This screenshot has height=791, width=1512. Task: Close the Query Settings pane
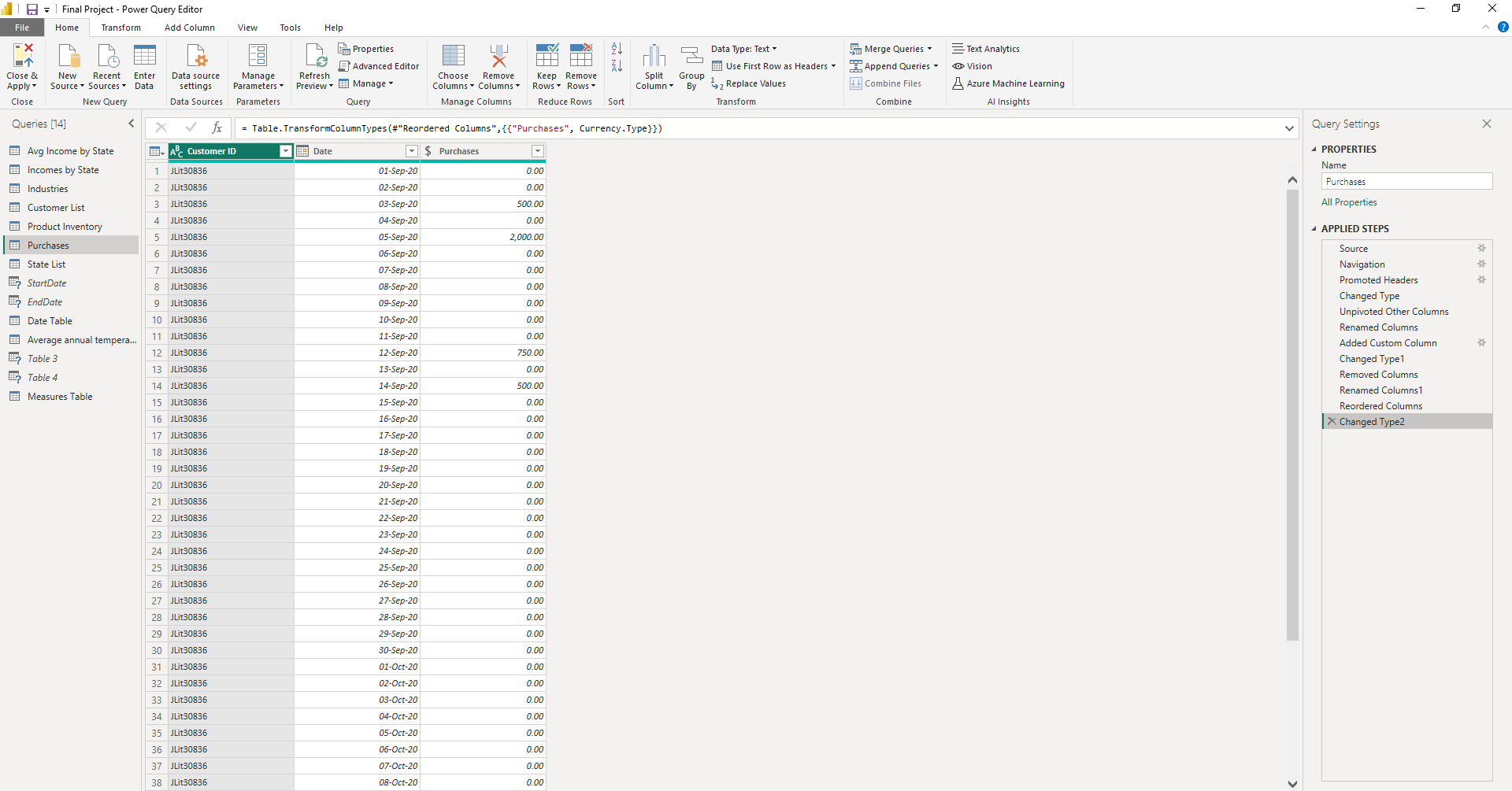click(x=1486, y=124)
